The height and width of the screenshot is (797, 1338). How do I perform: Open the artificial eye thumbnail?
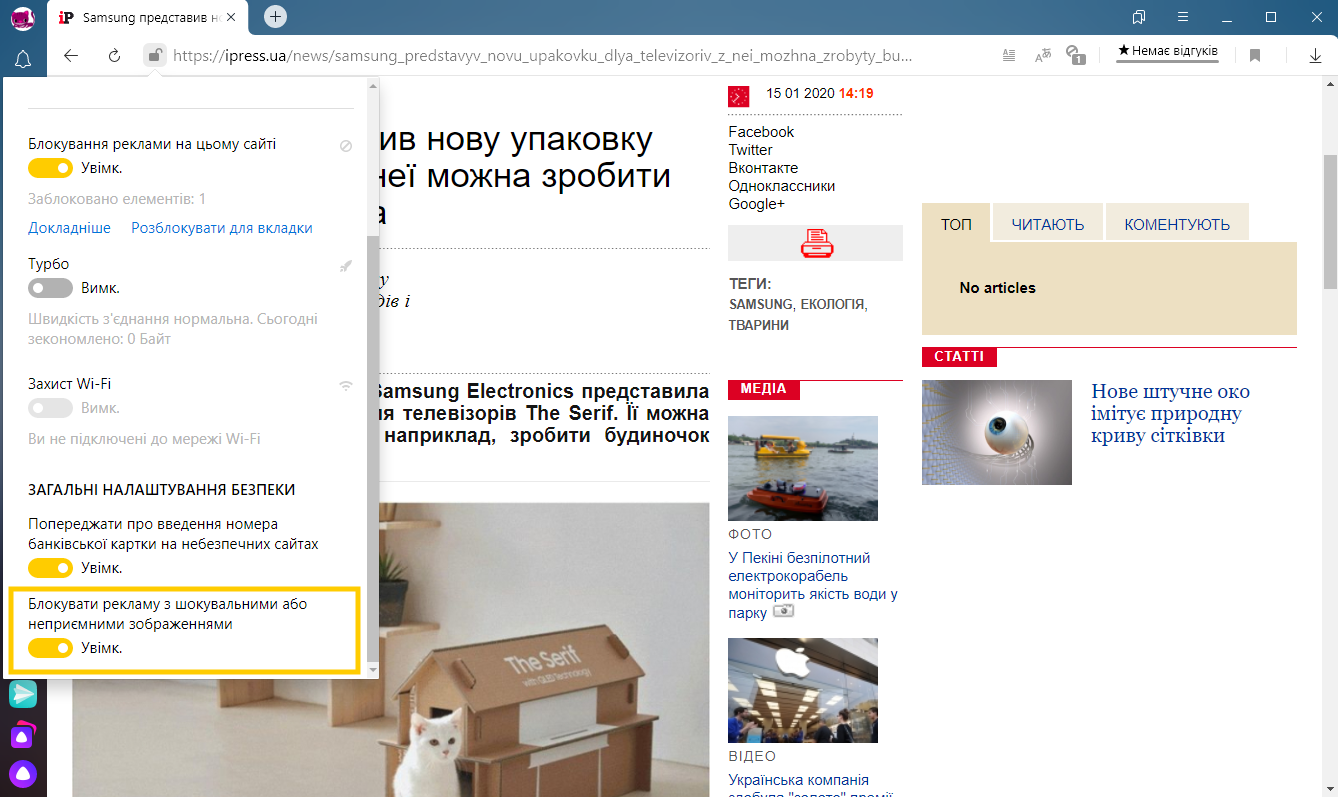click(x=997, y=432)
